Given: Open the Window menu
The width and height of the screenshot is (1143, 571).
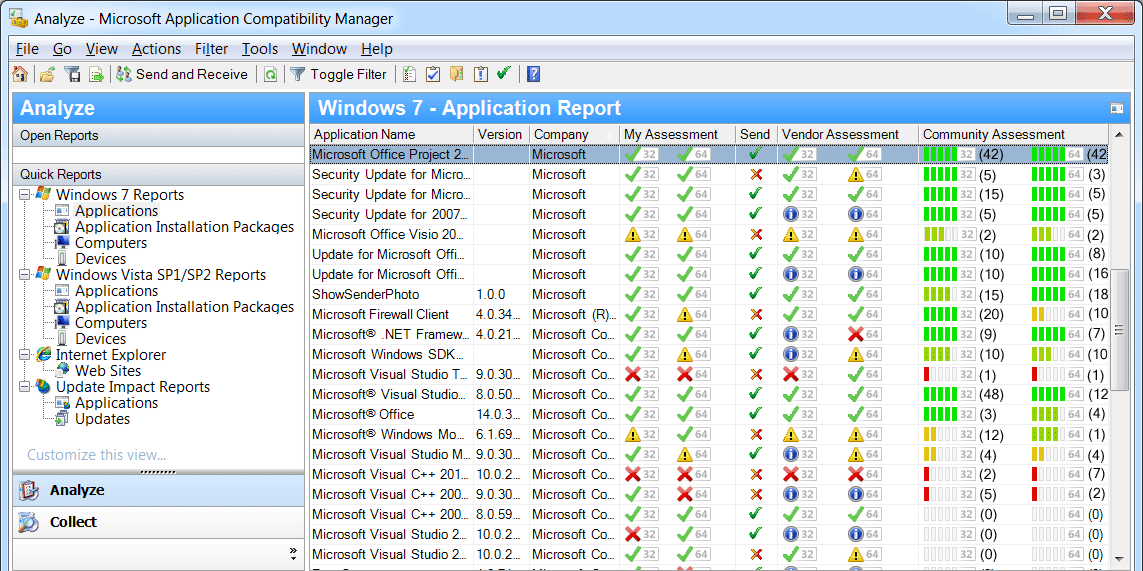Looking at the screenshot, I should coord(319,49).
